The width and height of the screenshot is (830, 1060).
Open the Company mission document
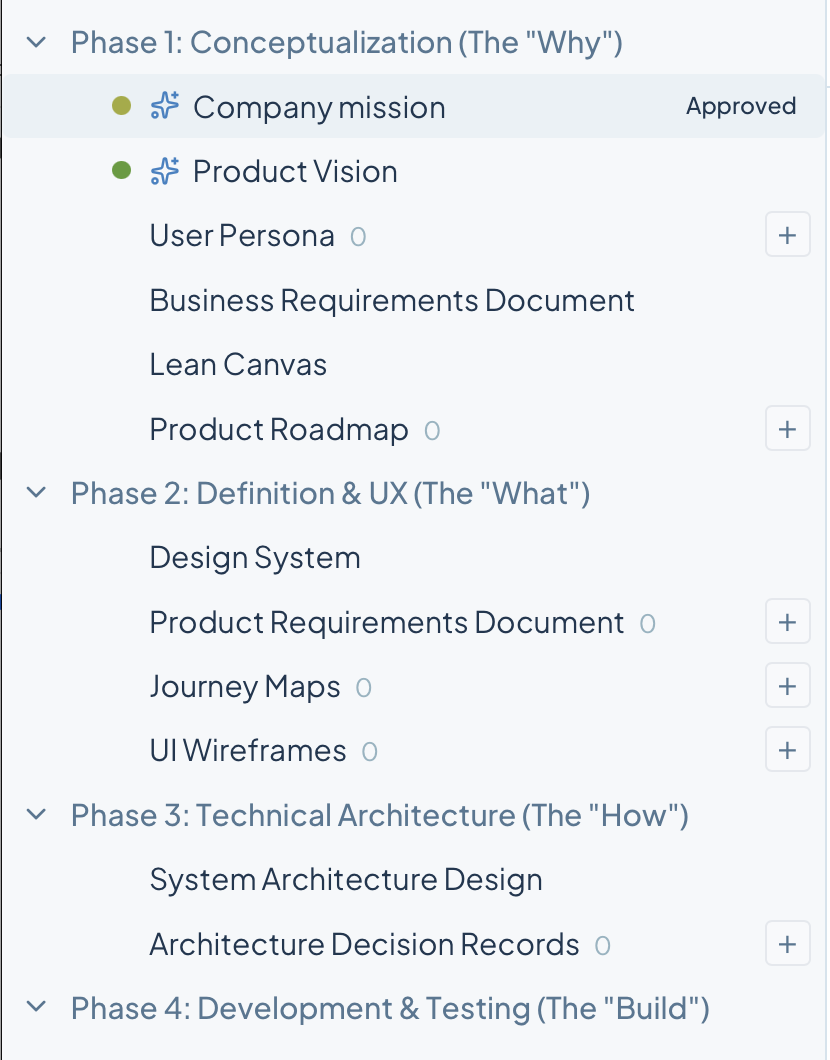point(319,107)
